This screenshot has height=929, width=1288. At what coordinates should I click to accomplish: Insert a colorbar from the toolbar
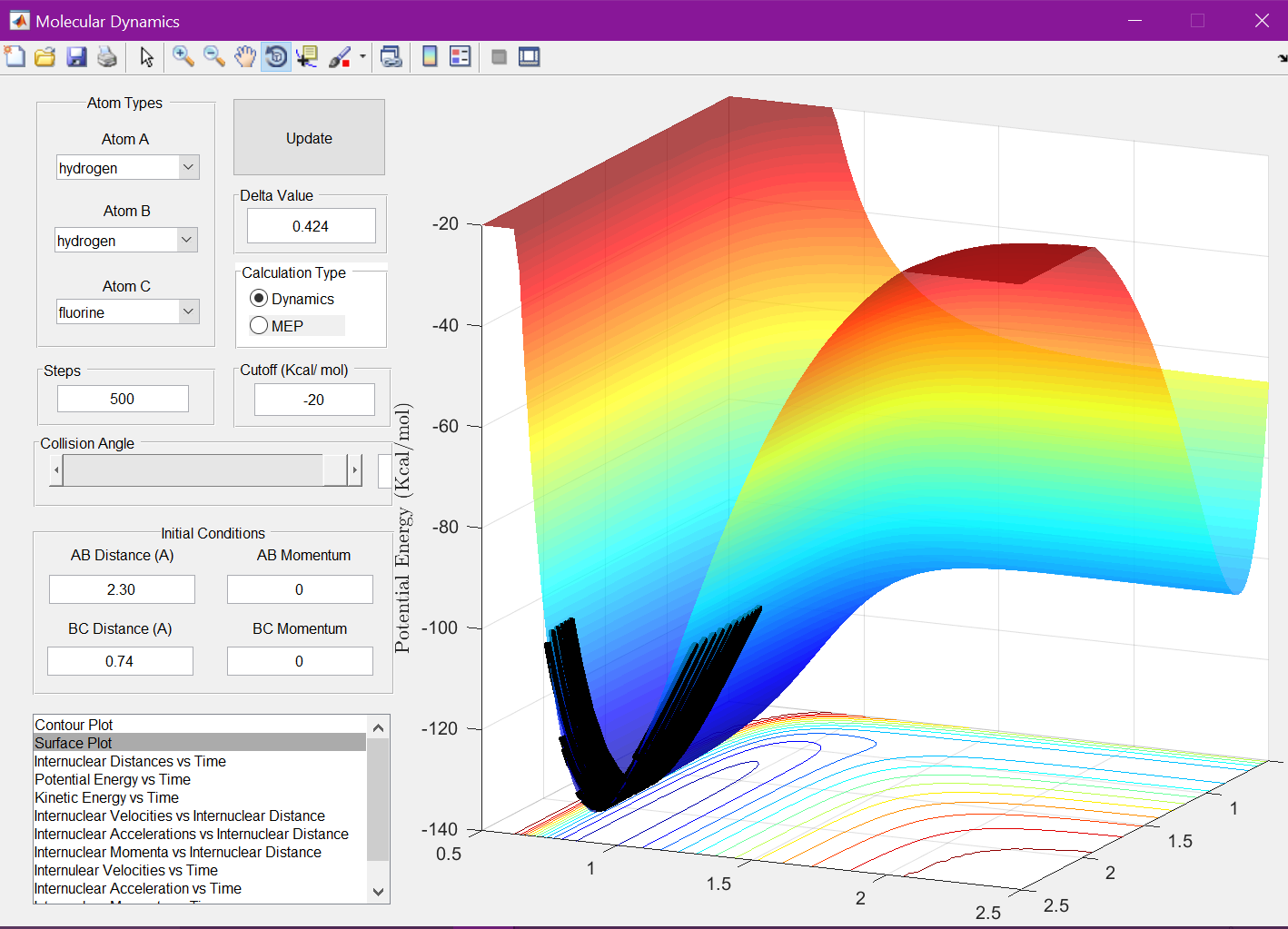coord(430,57)
